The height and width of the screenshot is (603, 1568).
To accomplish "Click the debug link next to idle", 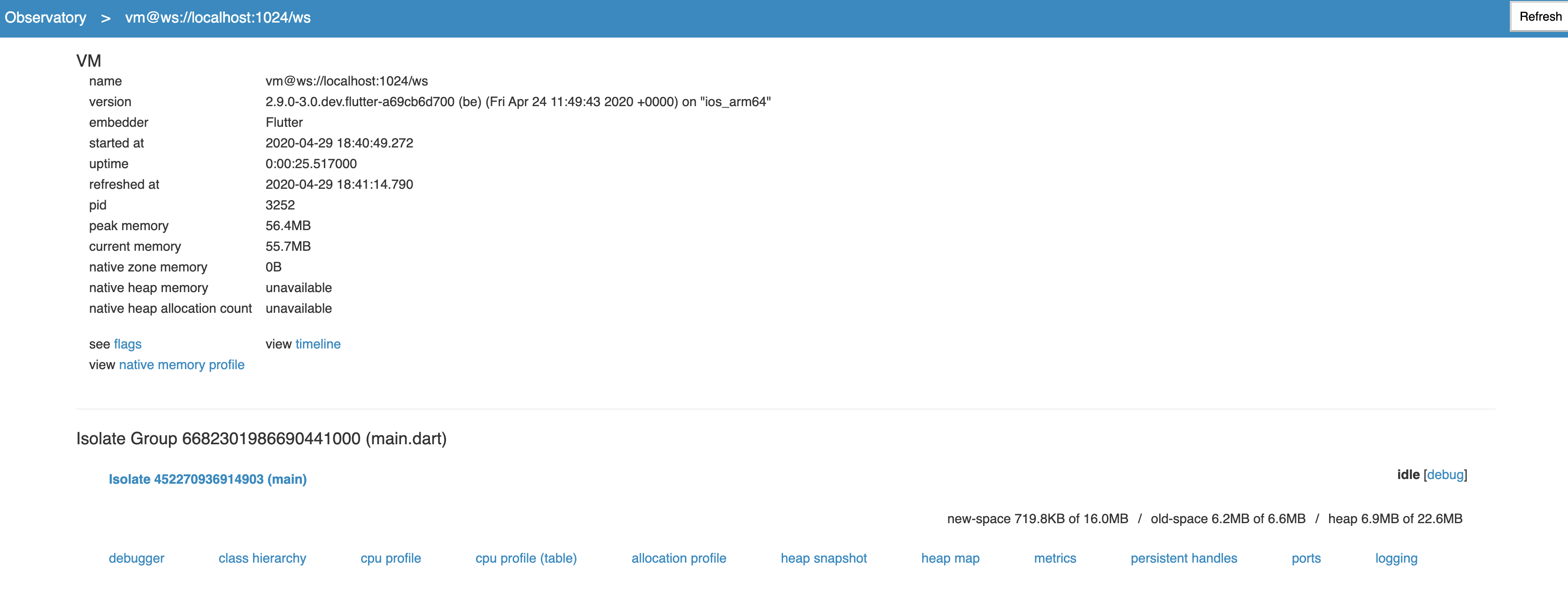I will (x=1445, y=474).
